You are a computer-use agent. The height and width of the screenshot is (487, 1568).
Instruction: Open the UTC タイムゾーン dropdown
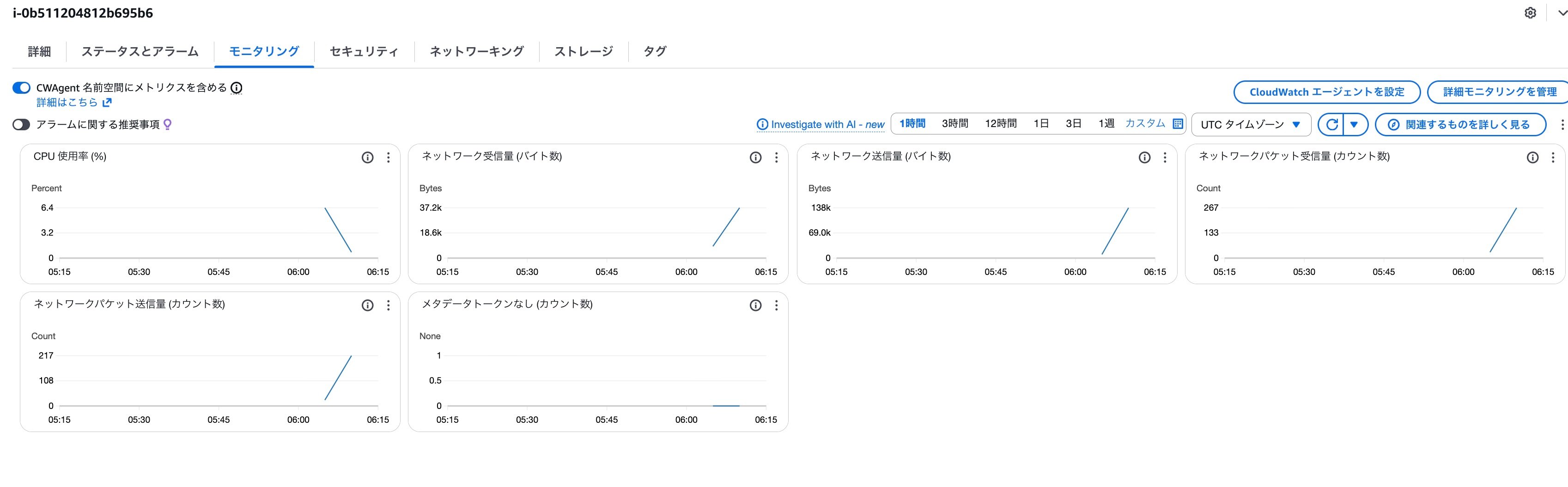[x=1250, y=124]
